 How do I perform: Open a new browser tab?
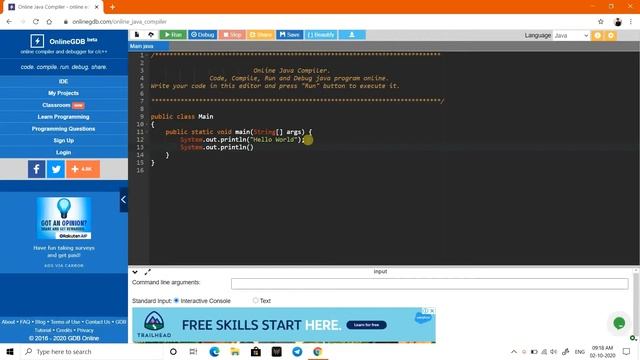pyautogui.click(x=112, y=7)
